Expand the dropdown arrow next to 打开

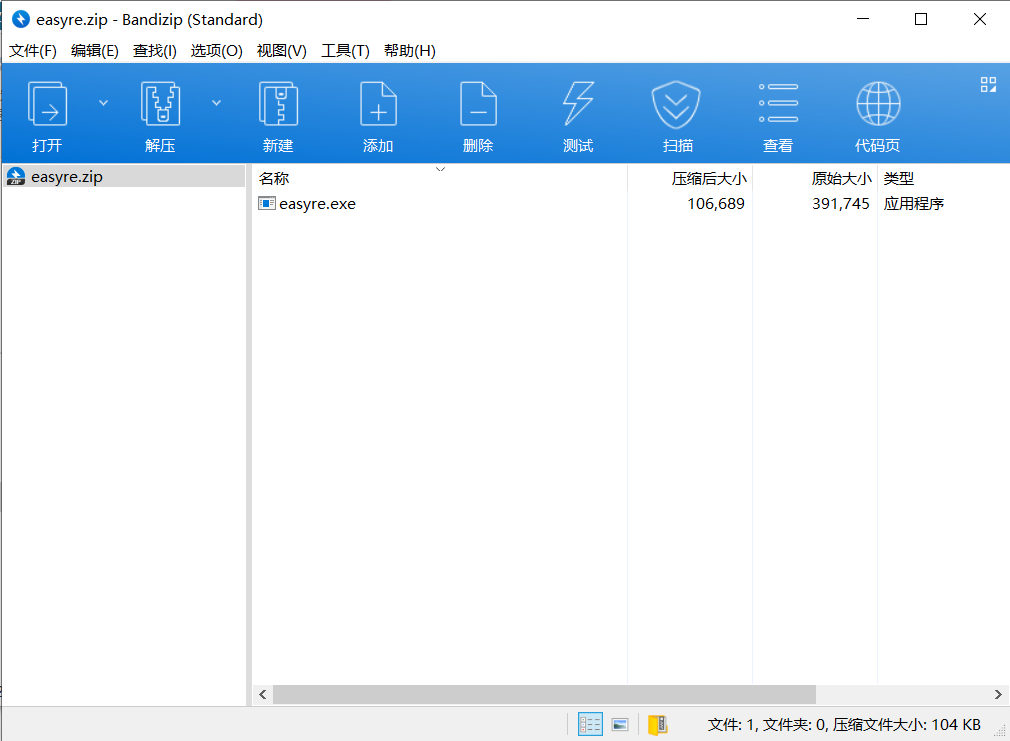click(x=103, y=103)
